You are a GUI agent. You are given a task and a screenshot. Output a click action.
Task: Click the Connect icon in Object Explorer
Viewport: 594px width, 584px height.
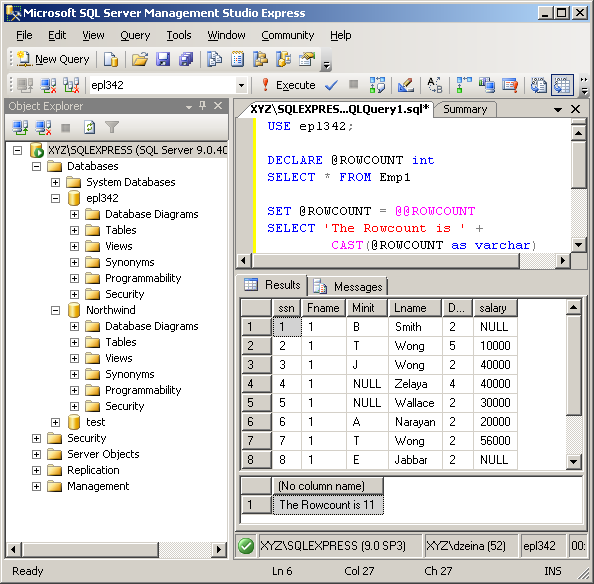coord(20,128)
